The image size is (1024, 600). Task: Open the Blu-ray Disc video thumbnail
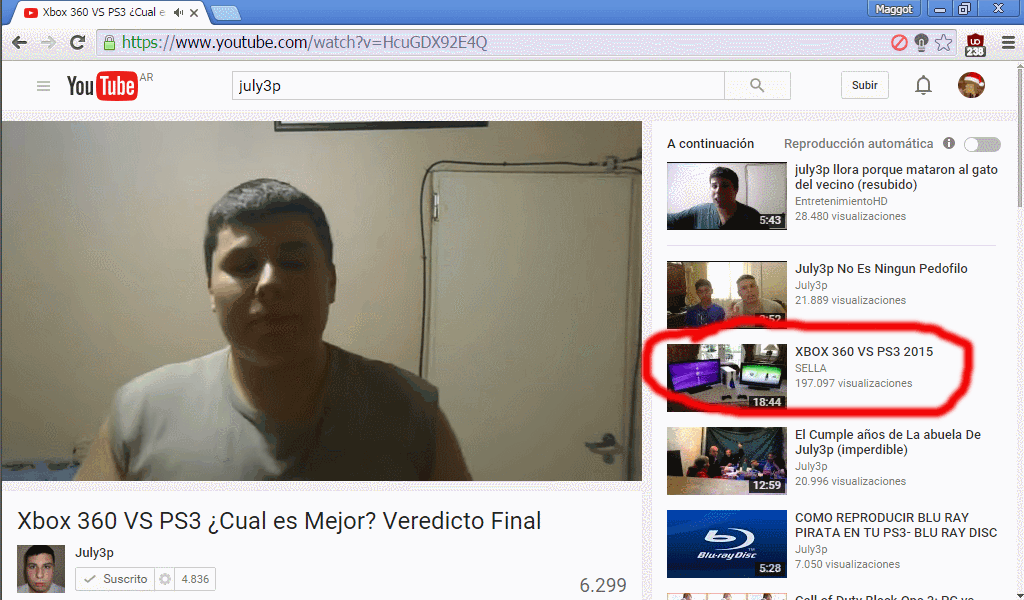click(726, 544)
